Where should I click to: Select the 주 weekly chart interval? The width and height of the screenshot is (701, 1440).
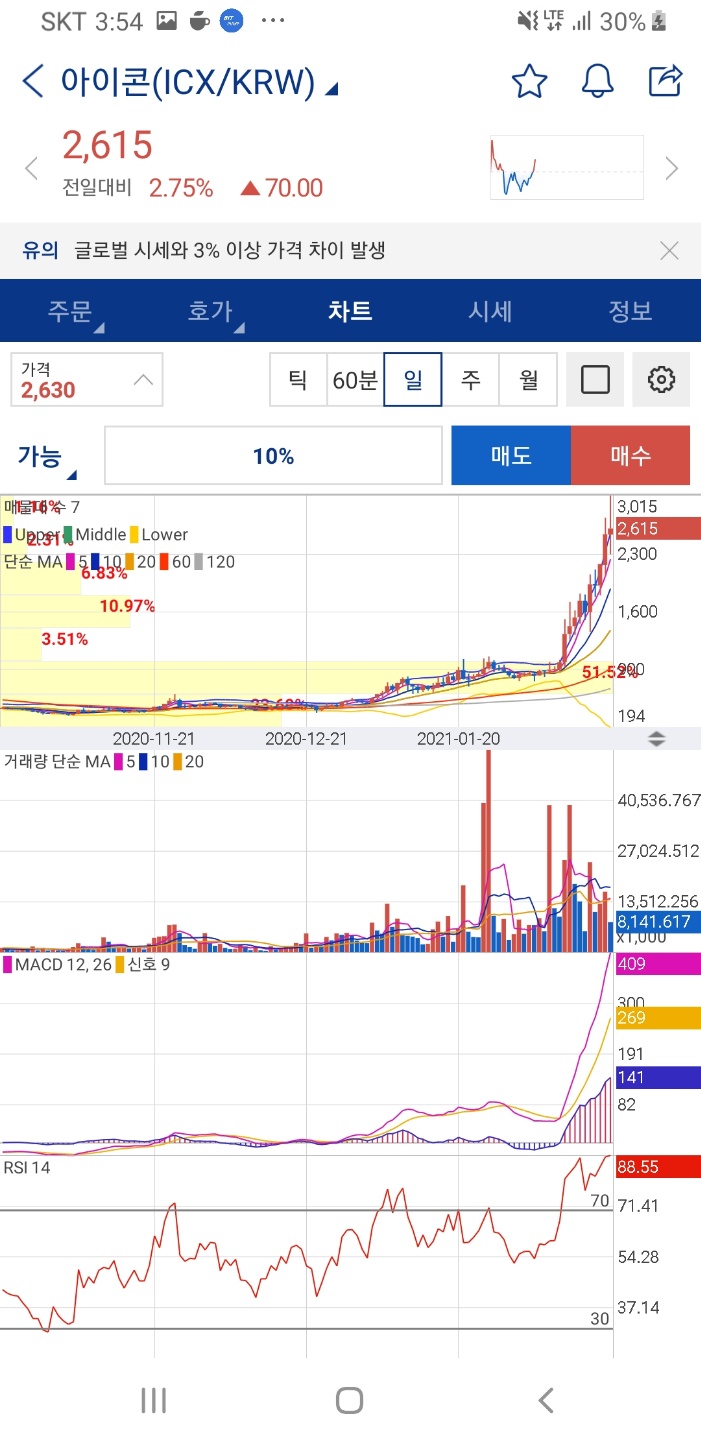pos(470,380)
